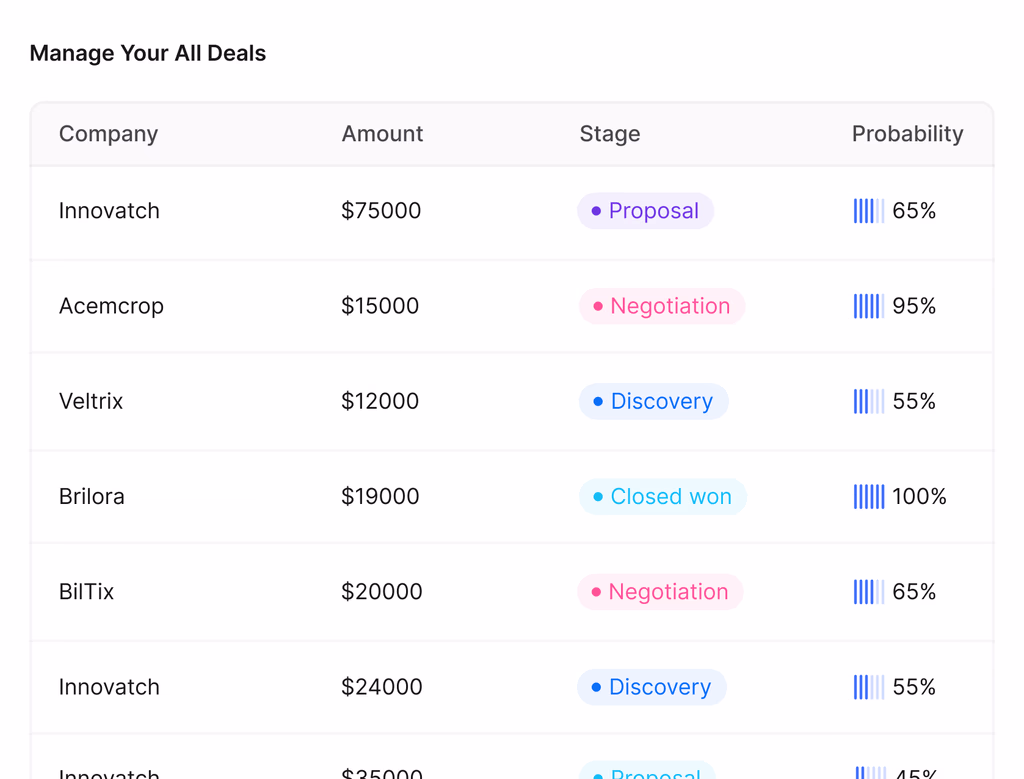This screenshot has width=1024, height=779.
Task: Select the BilTix company name
Action: [86, 592]
